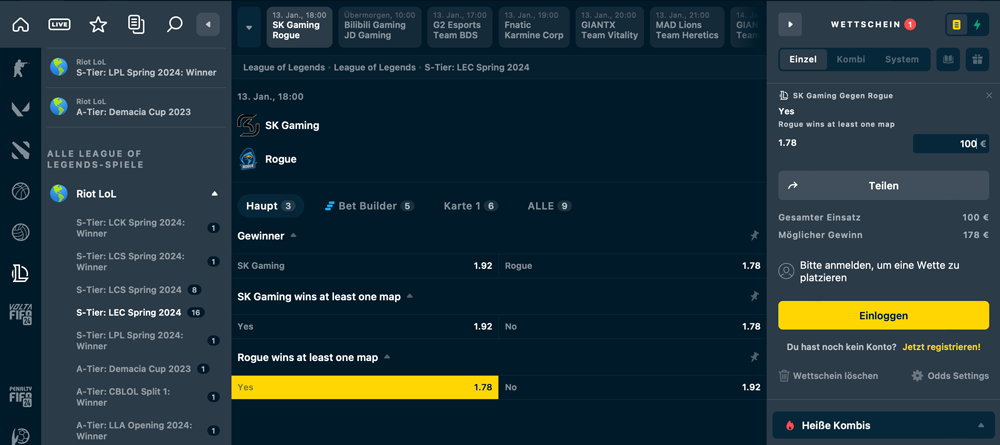Pin the Gewinner market
Image resolution: width=1000 pixels, height=445 pixels.
754,236
